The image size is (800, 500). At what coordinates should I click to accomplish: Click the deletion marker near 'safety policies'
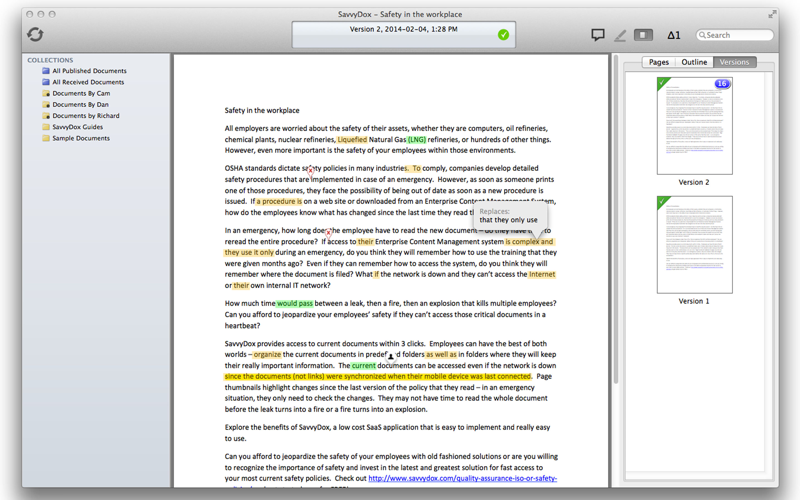(x=311, y=170)
